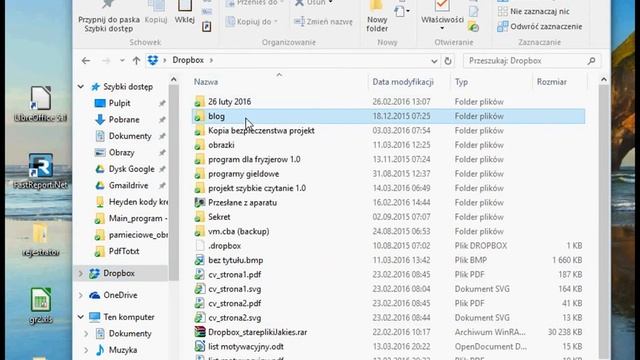Select bez tytułu.bmp file icon
This screenshot has height=360, width=640.
click(199, 260)
